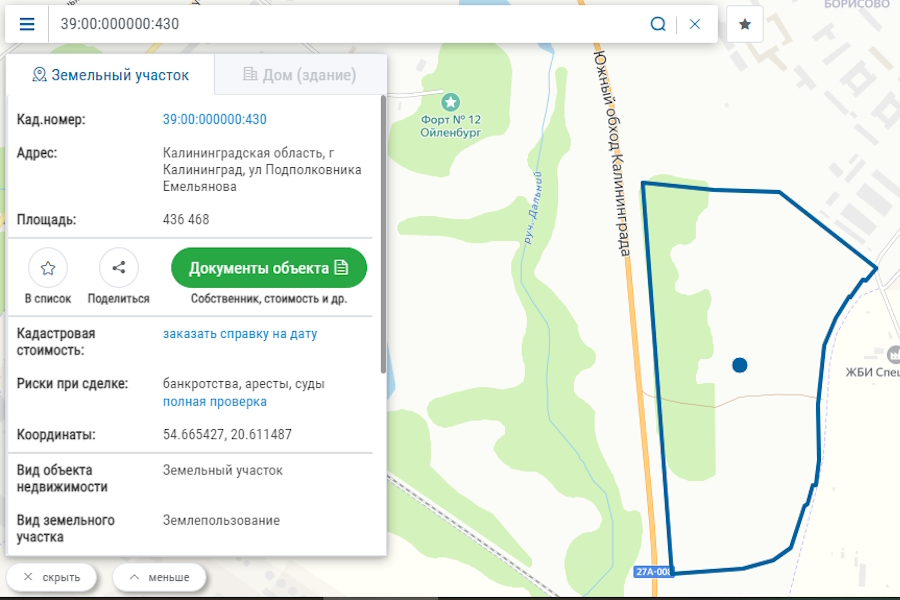The height and width of the screenshot is (600, 900).
Task: Open the hamburger menu icon
Action: pyautogui.click(x=27, y=24)
